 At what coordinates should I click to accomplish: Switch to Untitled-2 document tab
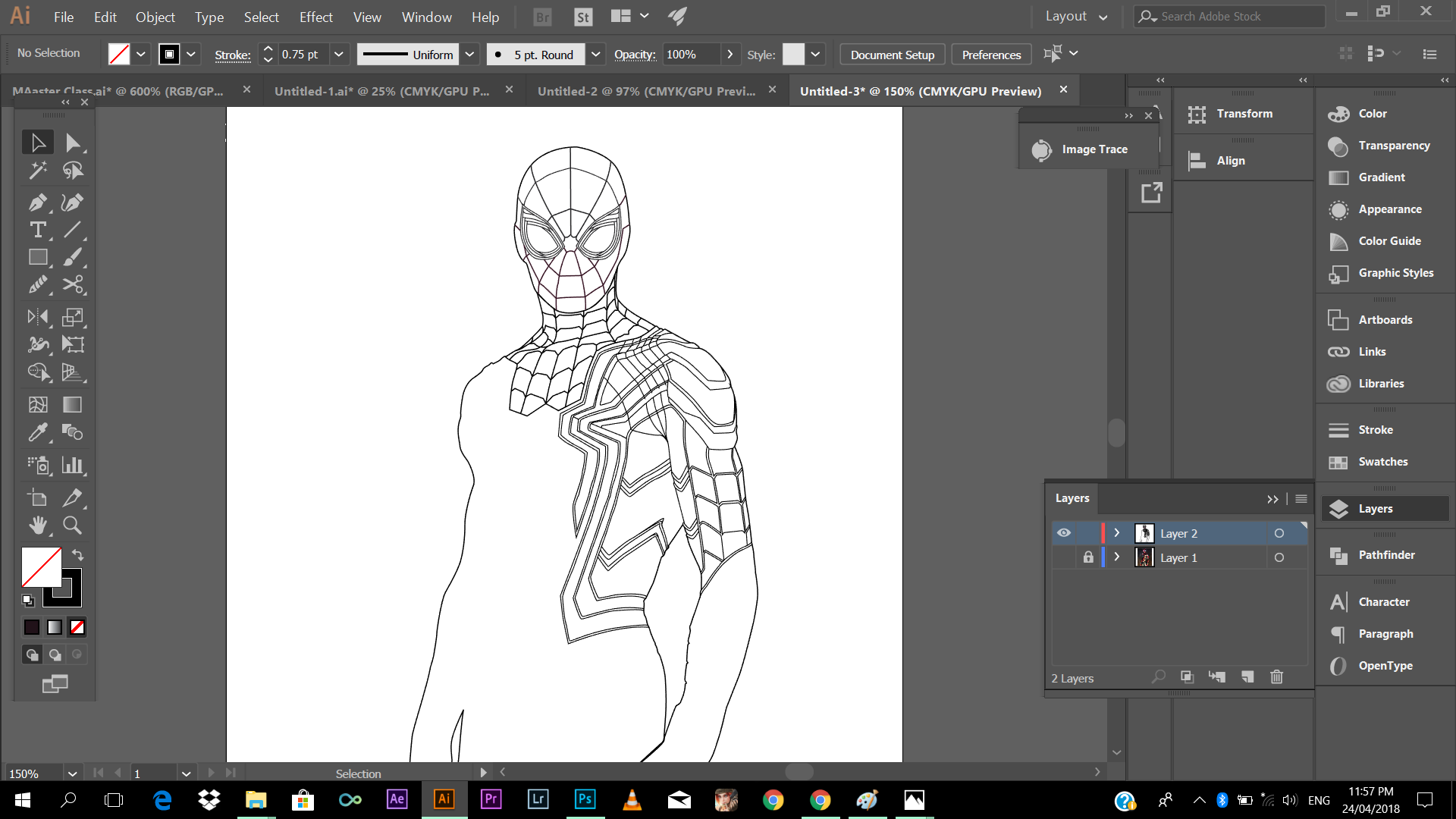click(x=646, y=91)
